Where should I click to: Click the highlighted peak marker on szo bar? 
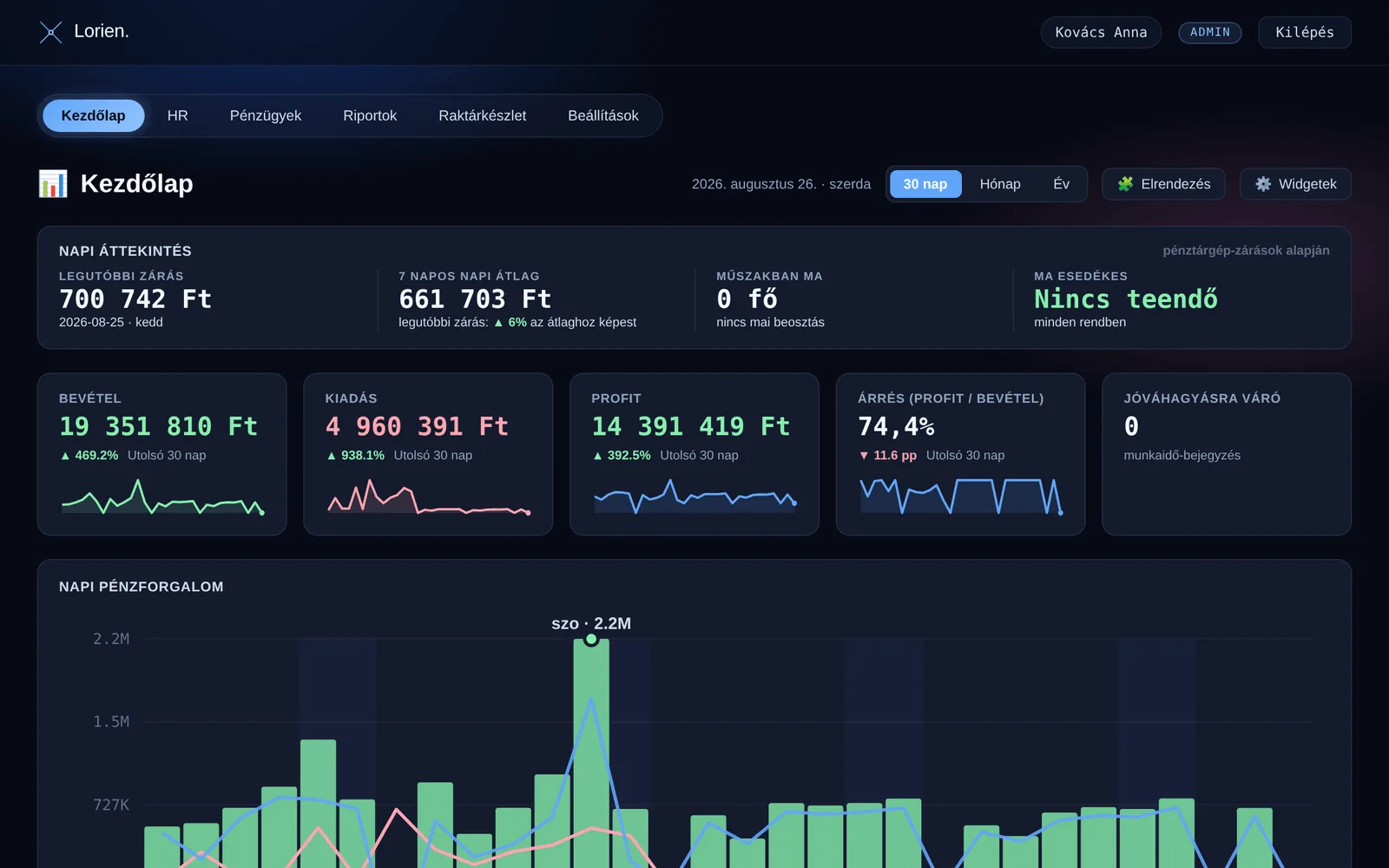(591, 640)
